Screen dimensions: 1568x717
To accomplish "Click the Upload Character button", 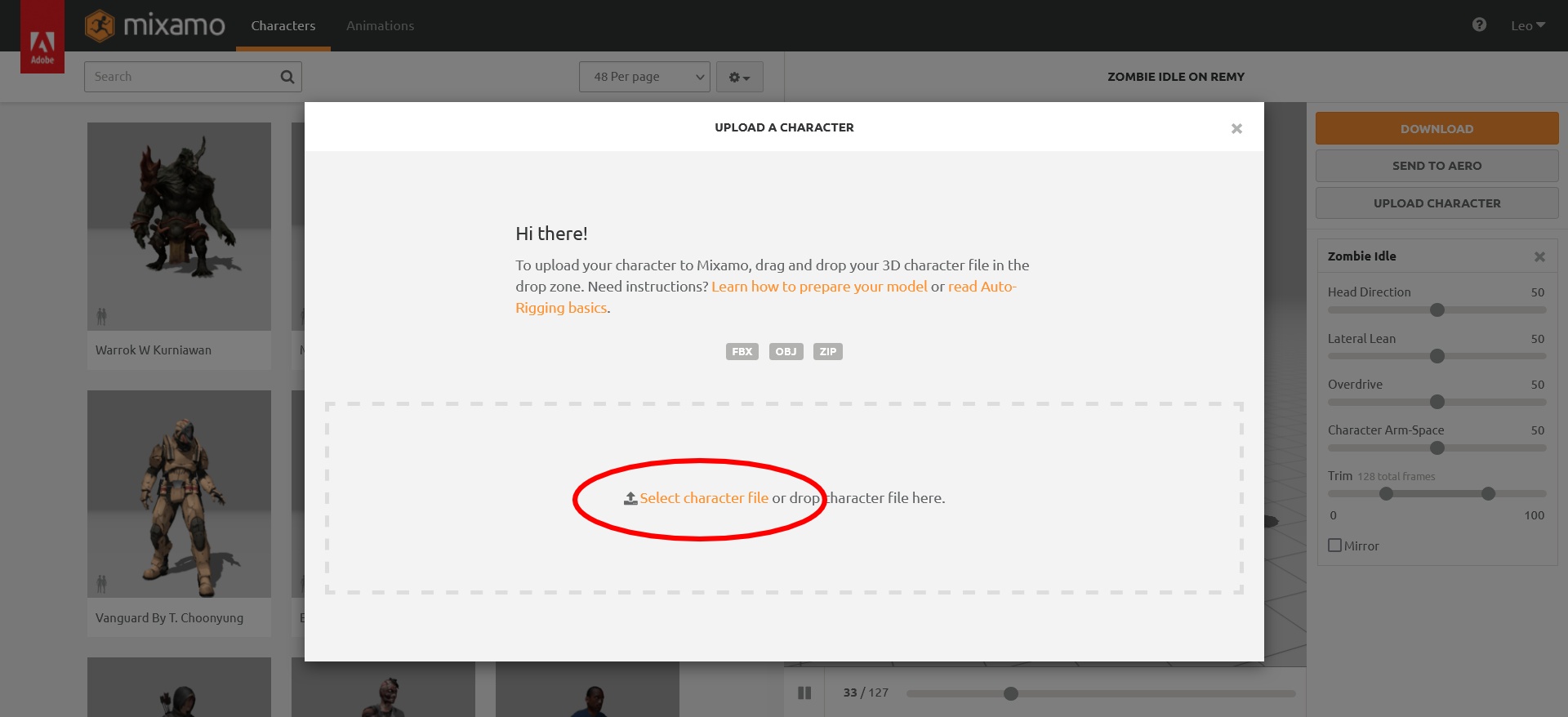I will [1437, 203].
